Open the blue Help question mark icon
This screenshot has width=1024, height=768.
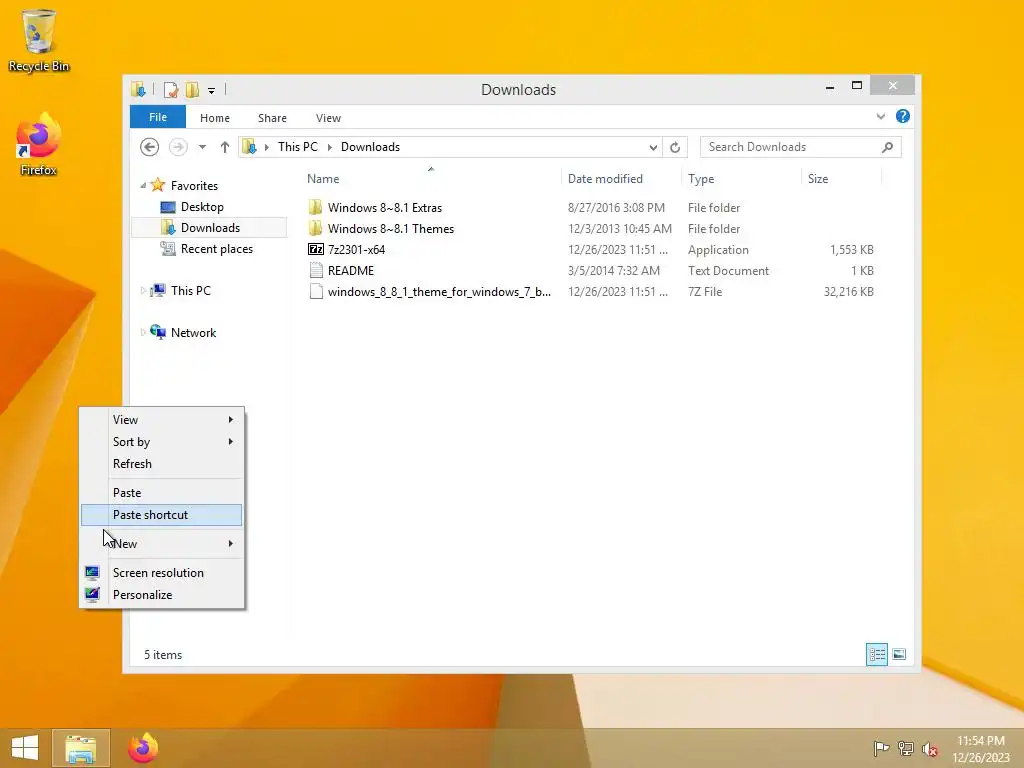903,116
